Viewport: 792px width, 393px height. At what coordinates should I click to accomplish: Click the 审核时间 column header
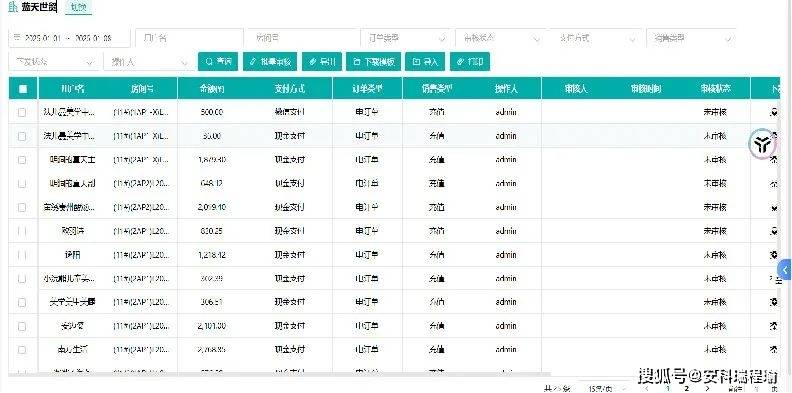click(x=646, y=89)
